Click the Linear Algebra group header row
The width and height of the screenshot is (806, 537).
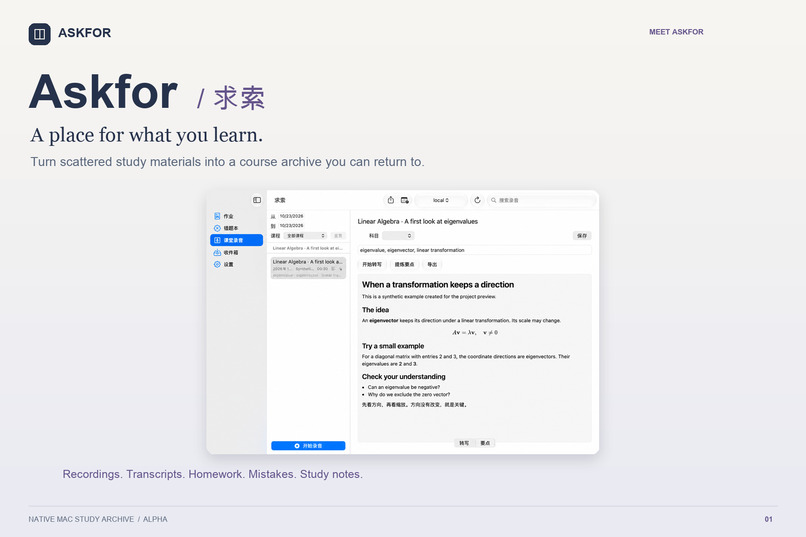click(x=308, y=248)
